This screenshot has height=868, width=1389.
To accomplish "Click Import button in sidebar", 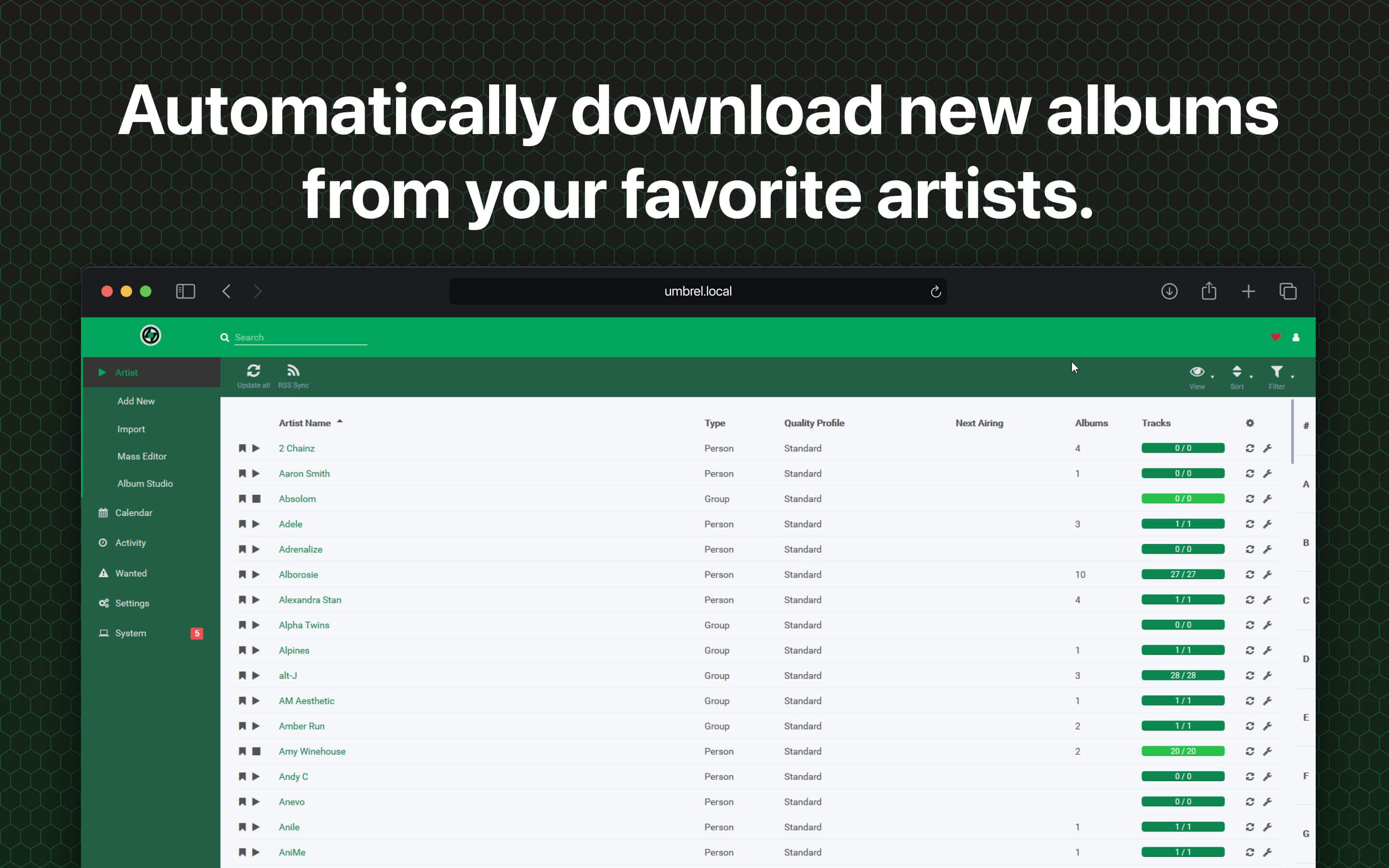I will point(131,428).
